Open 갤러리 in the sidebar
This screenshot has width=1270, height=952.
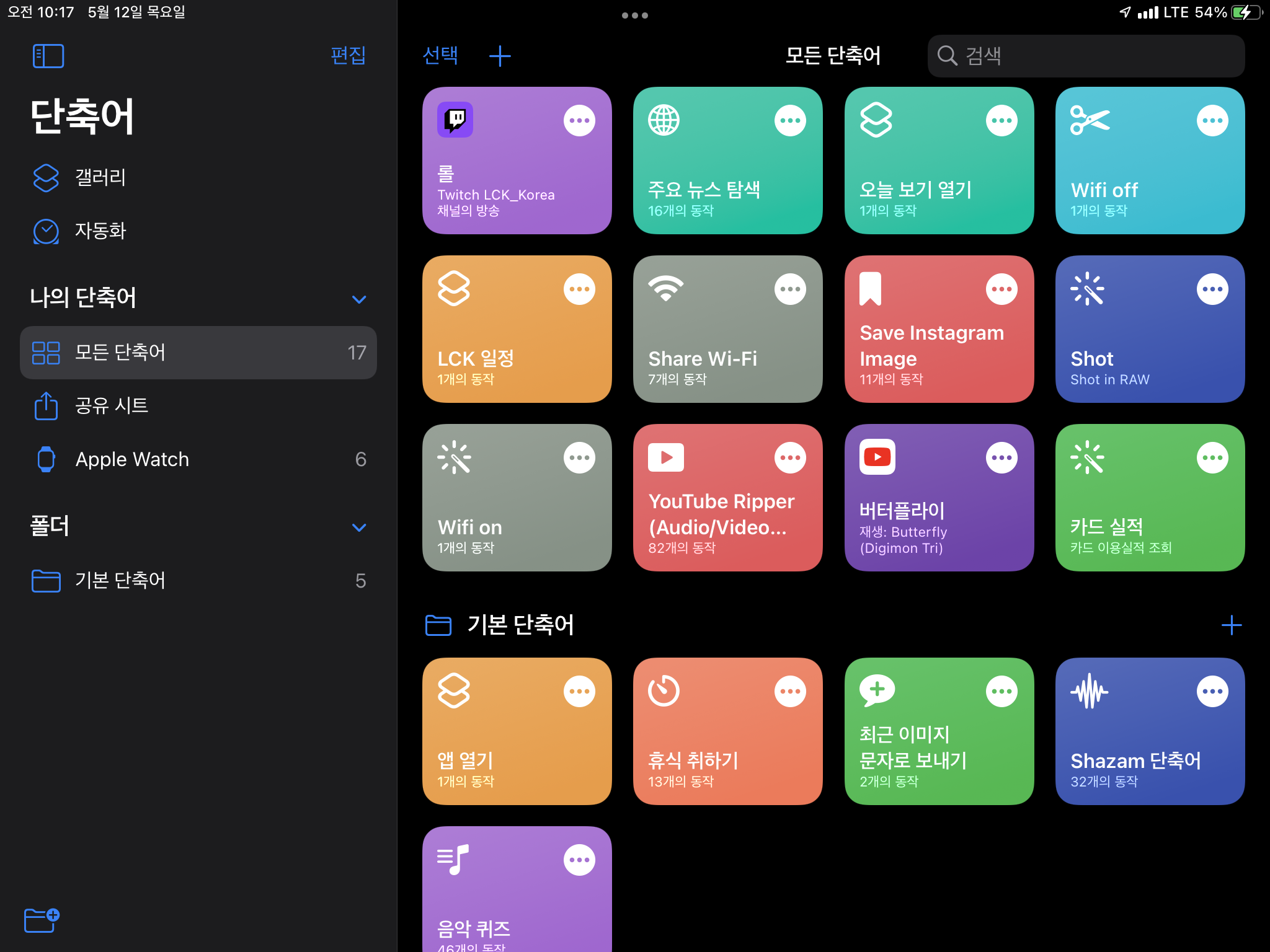click(x=100, y=178)
